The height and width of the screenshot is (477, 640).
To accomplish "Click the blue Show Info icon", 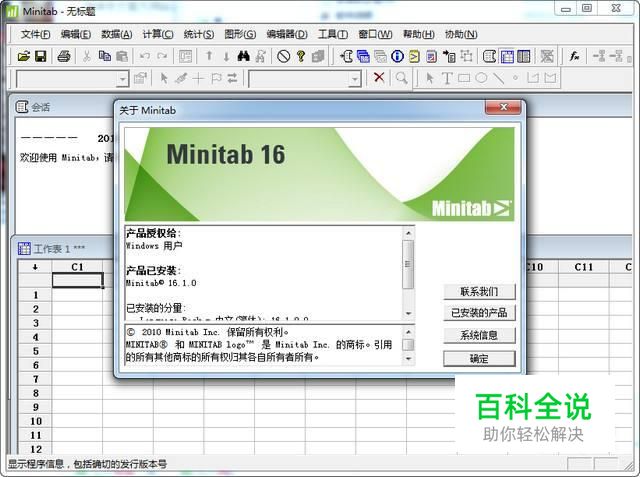I will [397, 56].
